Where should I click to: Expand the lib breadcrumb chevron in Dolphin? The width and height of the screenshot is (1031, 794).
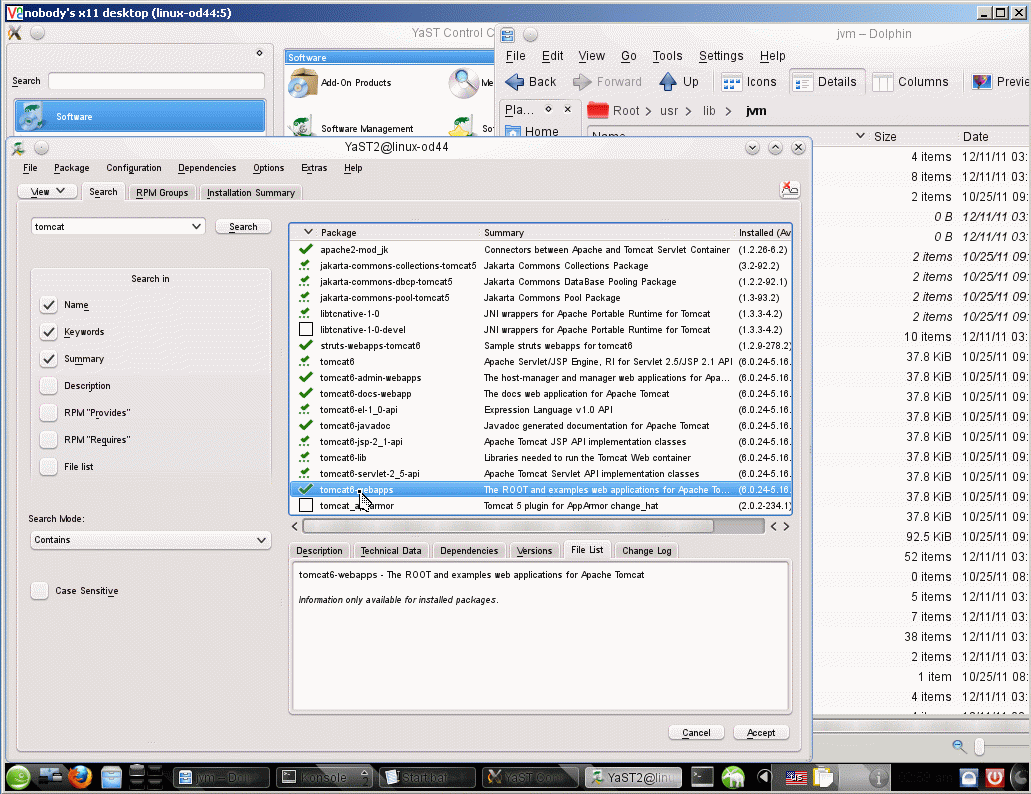(728, 111)
